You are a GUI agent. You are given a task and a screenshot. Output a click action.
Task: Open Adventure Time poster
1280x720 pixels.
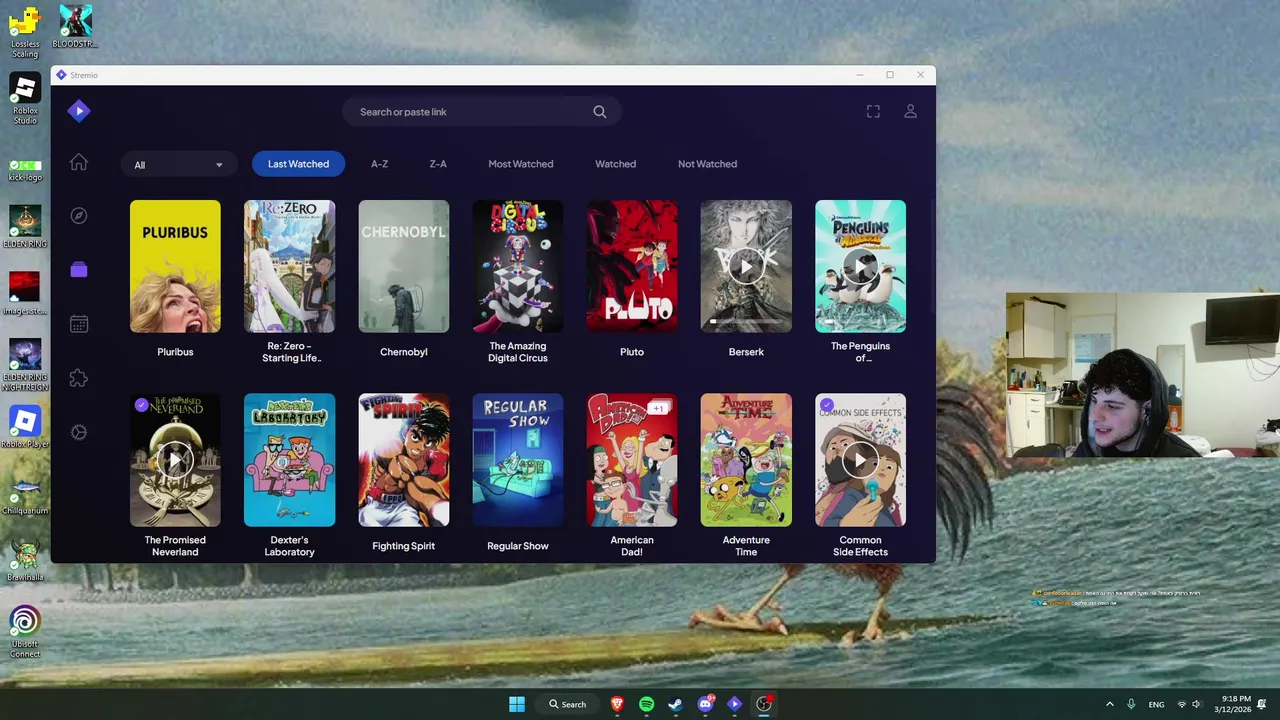coord(746,460)
